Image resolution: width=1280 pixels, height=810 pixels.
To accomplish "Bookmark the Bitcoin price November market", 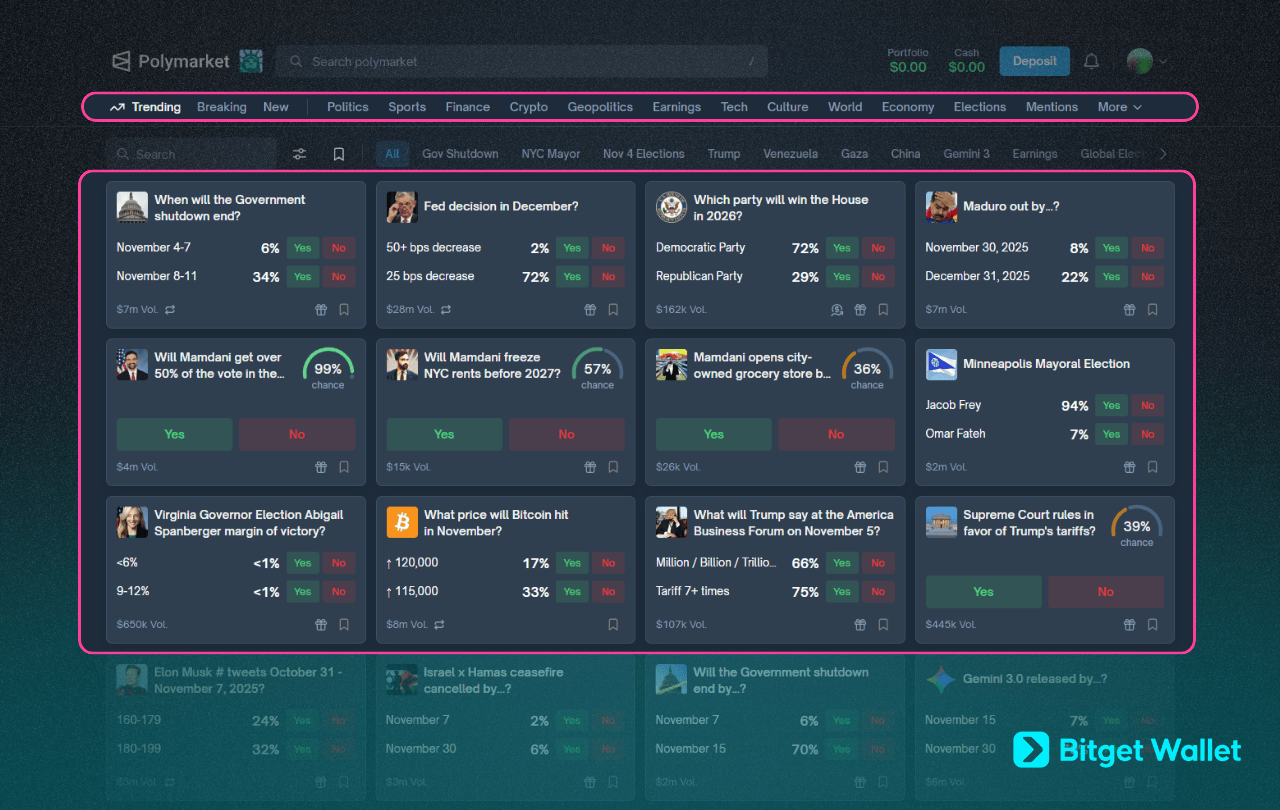I will point(613,625).
